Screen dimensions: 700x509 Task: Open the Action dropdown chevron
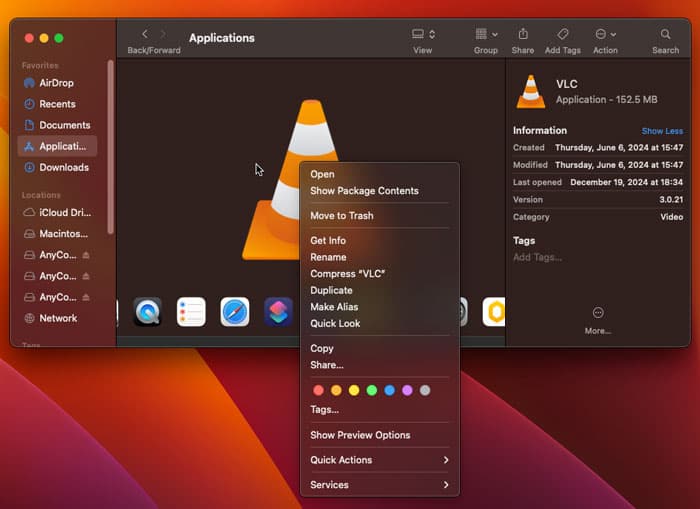(x=613, y=34)
